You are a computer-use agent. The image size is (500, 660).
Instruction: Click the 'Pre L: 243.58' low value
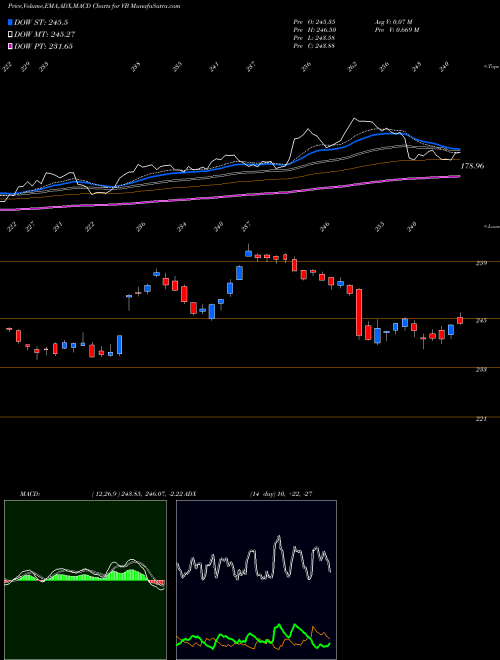[314, 37]
